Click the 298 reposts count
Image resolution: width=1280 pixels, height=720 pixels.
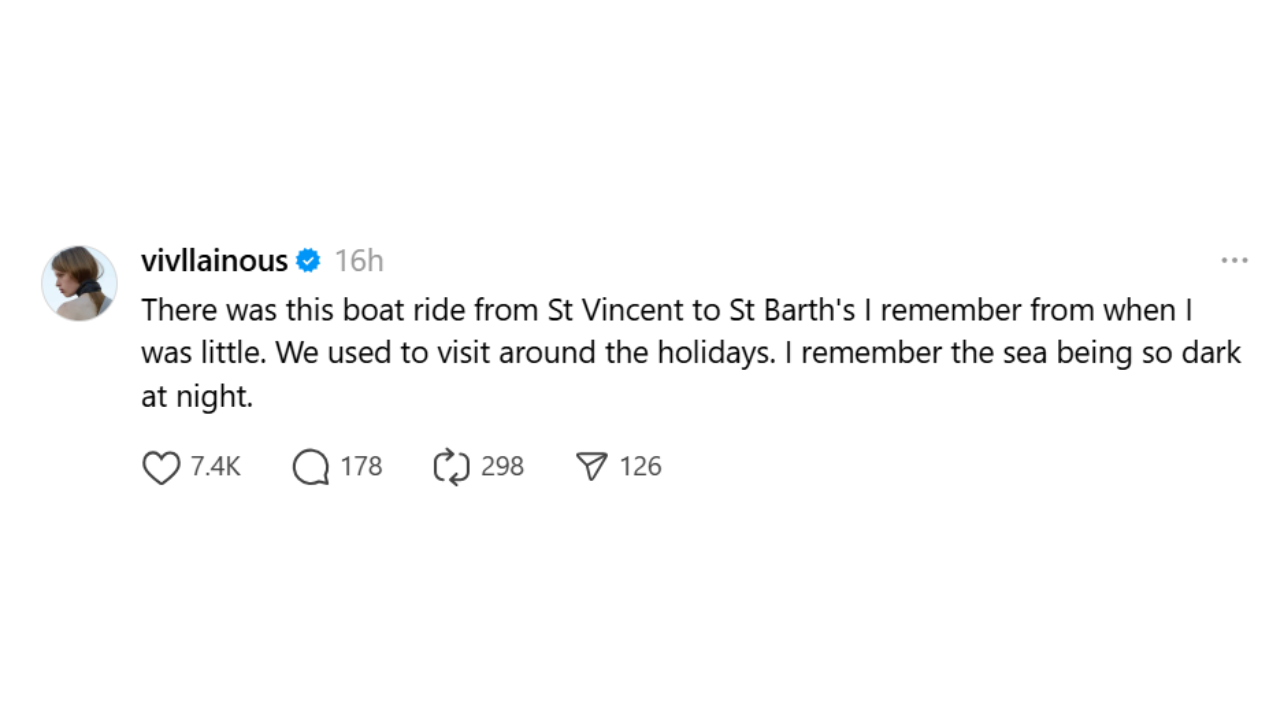(502, 467)
